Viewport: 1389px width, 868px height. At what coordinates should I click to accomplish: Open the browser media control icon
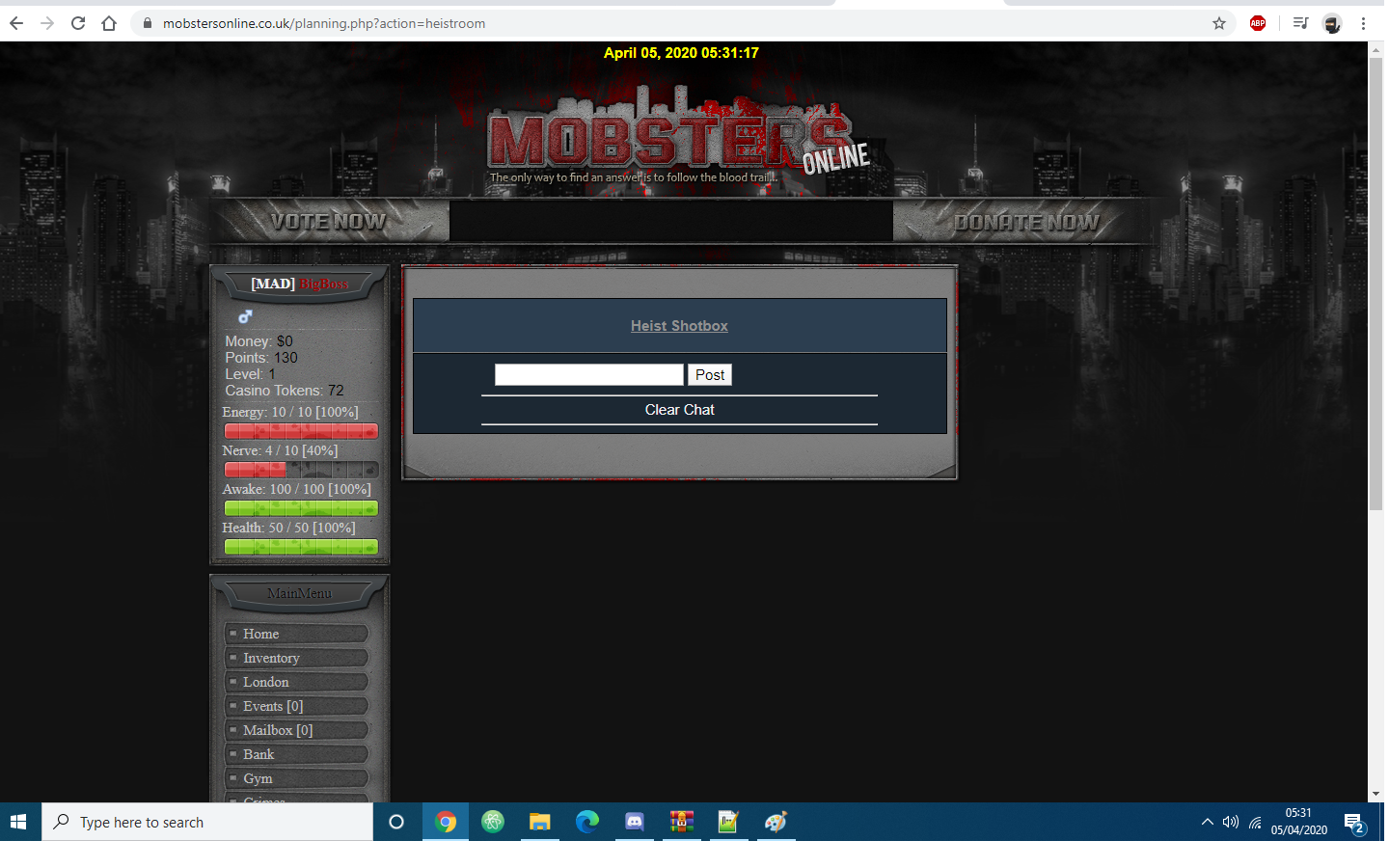tap(1300, 23)
